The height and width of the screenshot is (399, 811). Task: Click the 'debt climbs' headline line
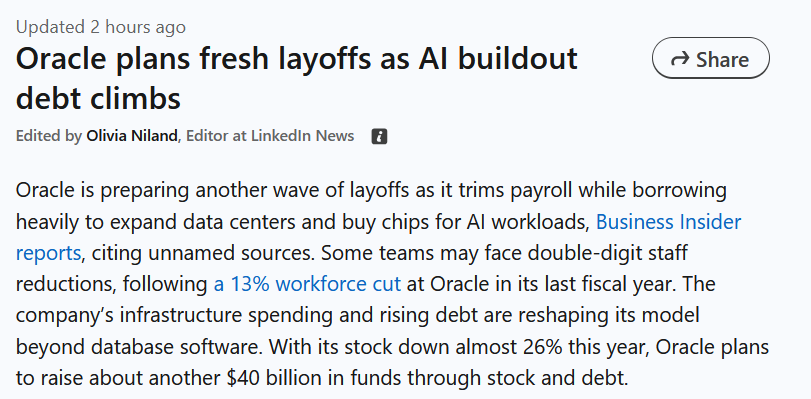coord(98,98)
